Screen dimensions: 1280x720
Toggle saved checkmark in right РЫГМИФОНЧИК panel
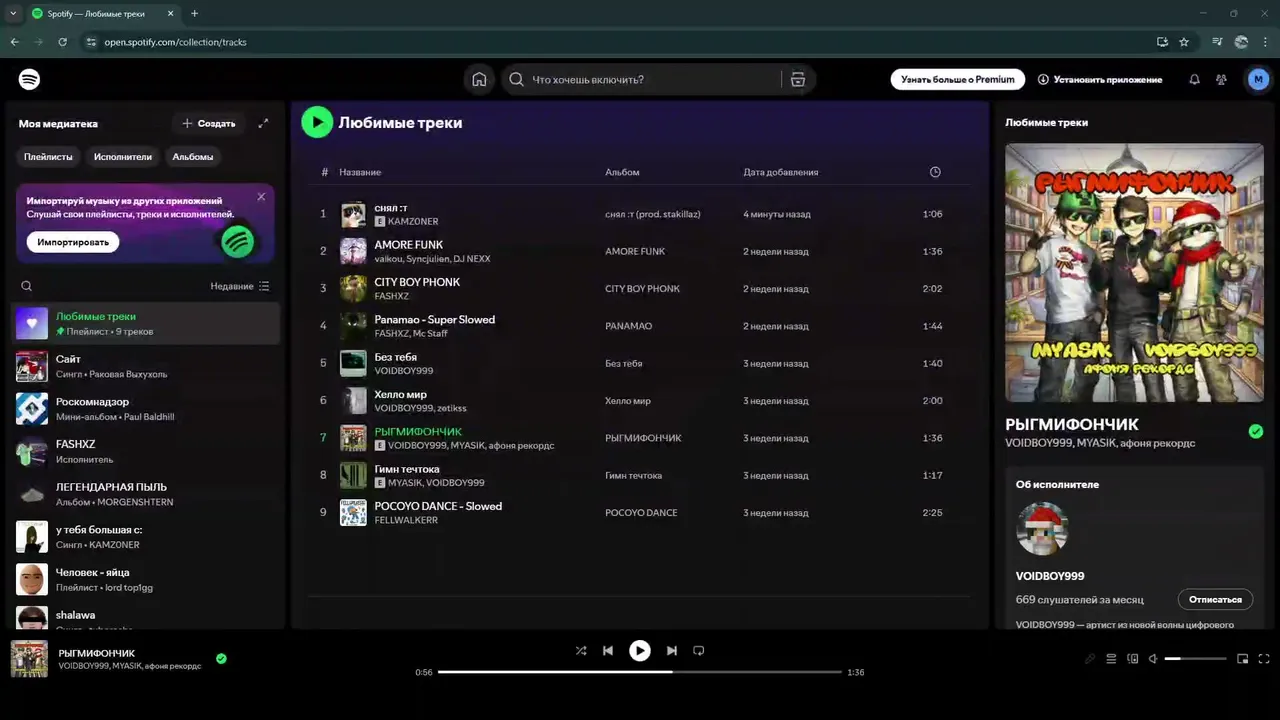pos(1256,431)
